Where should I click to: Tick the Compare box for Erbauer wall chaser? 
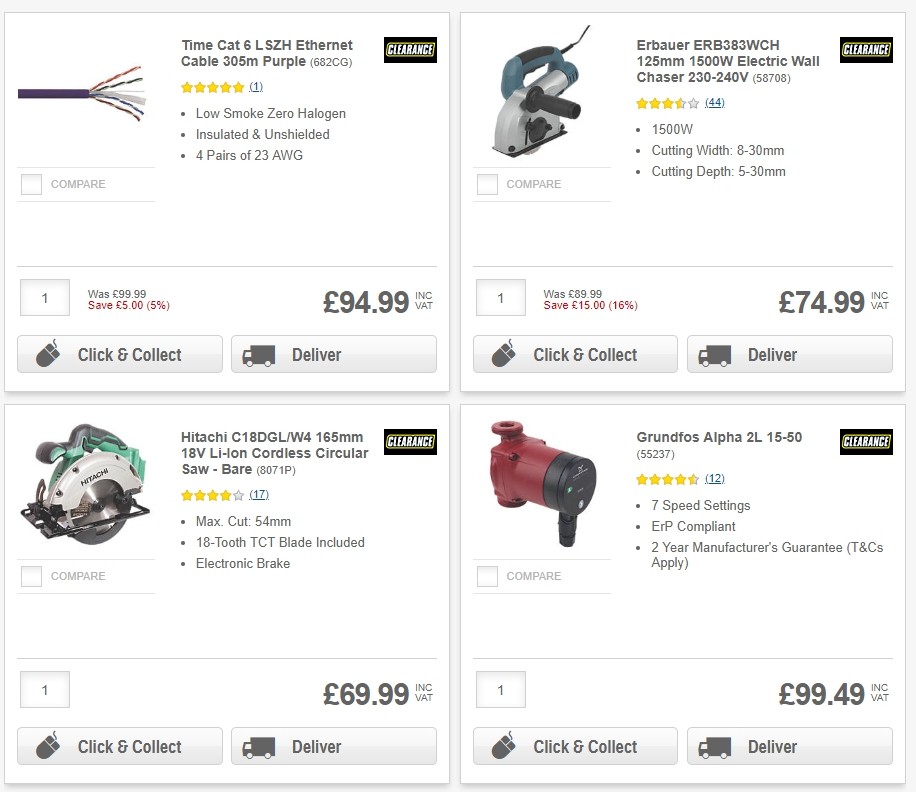(487, 184)
